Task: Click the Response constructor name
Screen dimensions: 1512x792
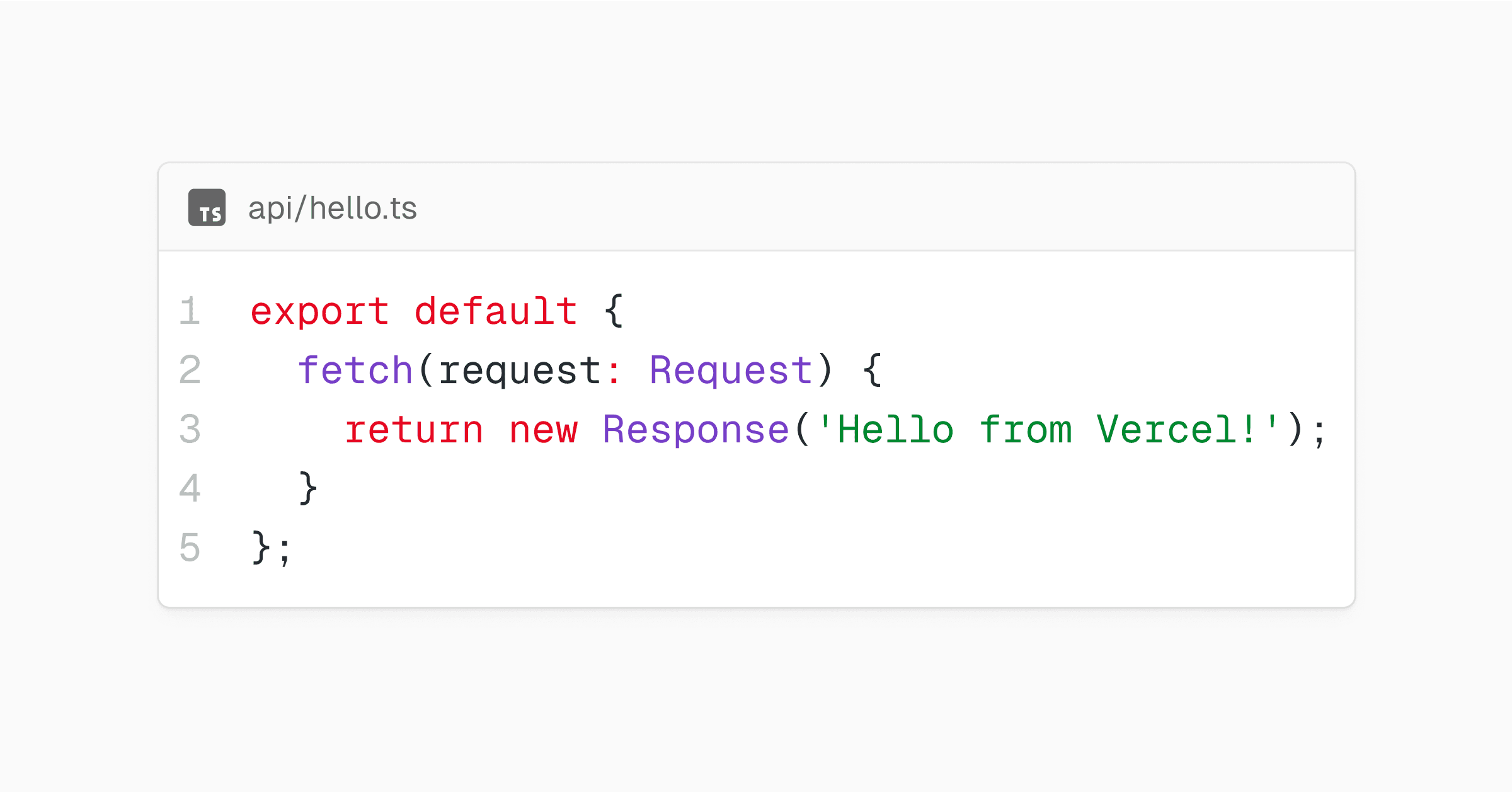Action: [696, 430]
